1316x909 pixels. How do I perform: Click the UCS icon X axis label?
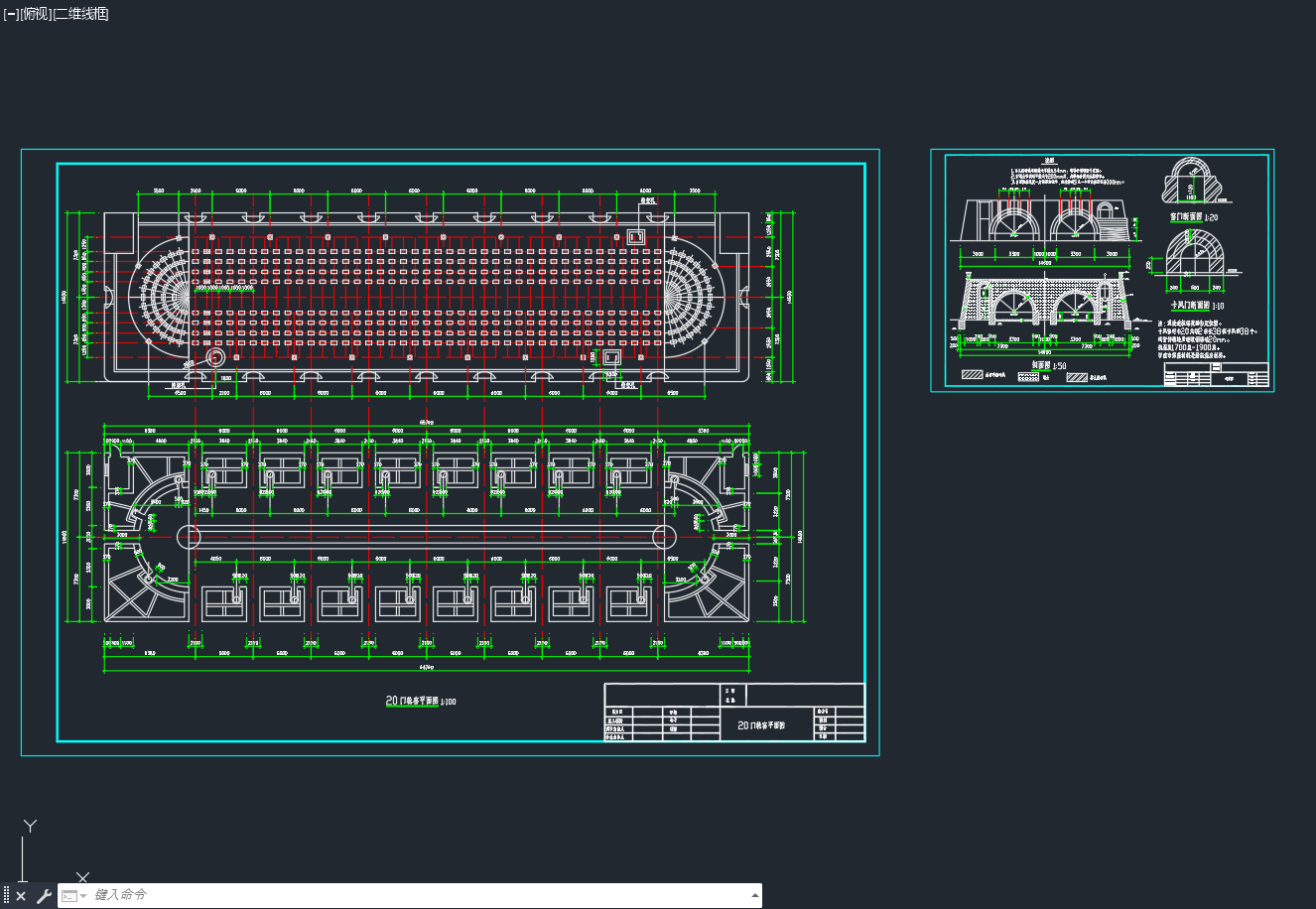click(83, 877)
